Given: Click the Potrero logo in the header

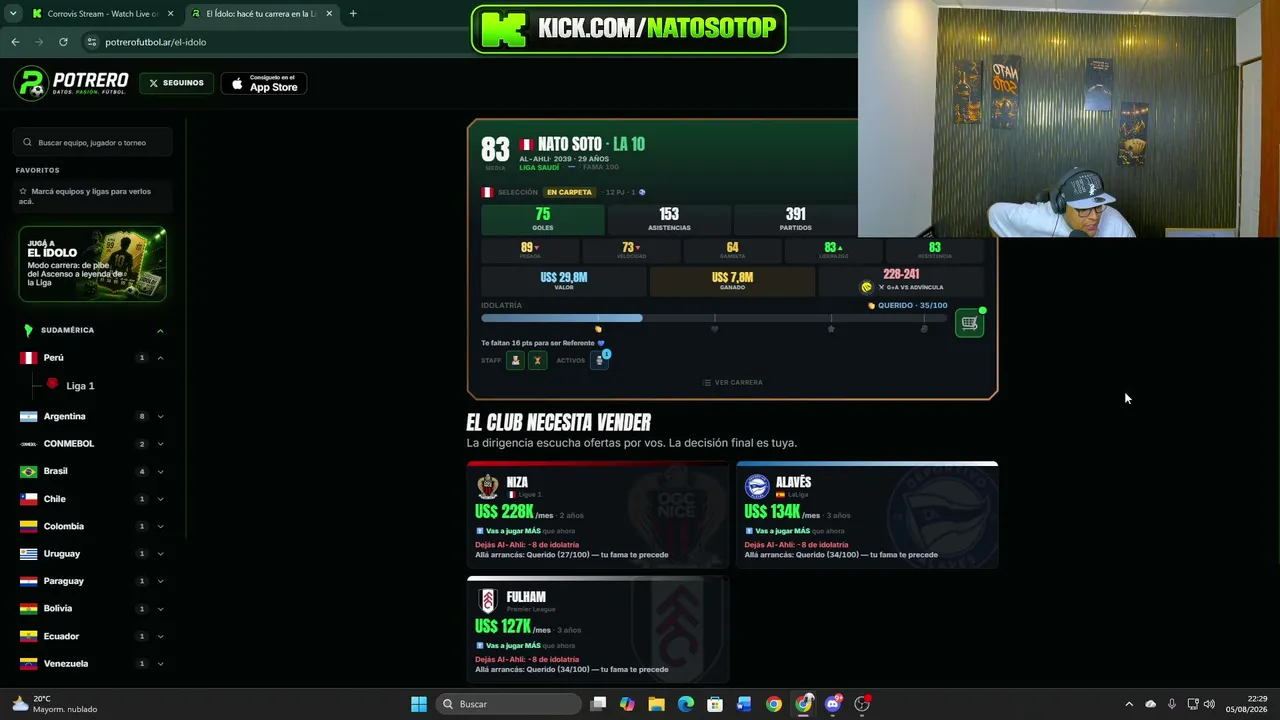Looking at the screenshot, I should tap(72, 83).
